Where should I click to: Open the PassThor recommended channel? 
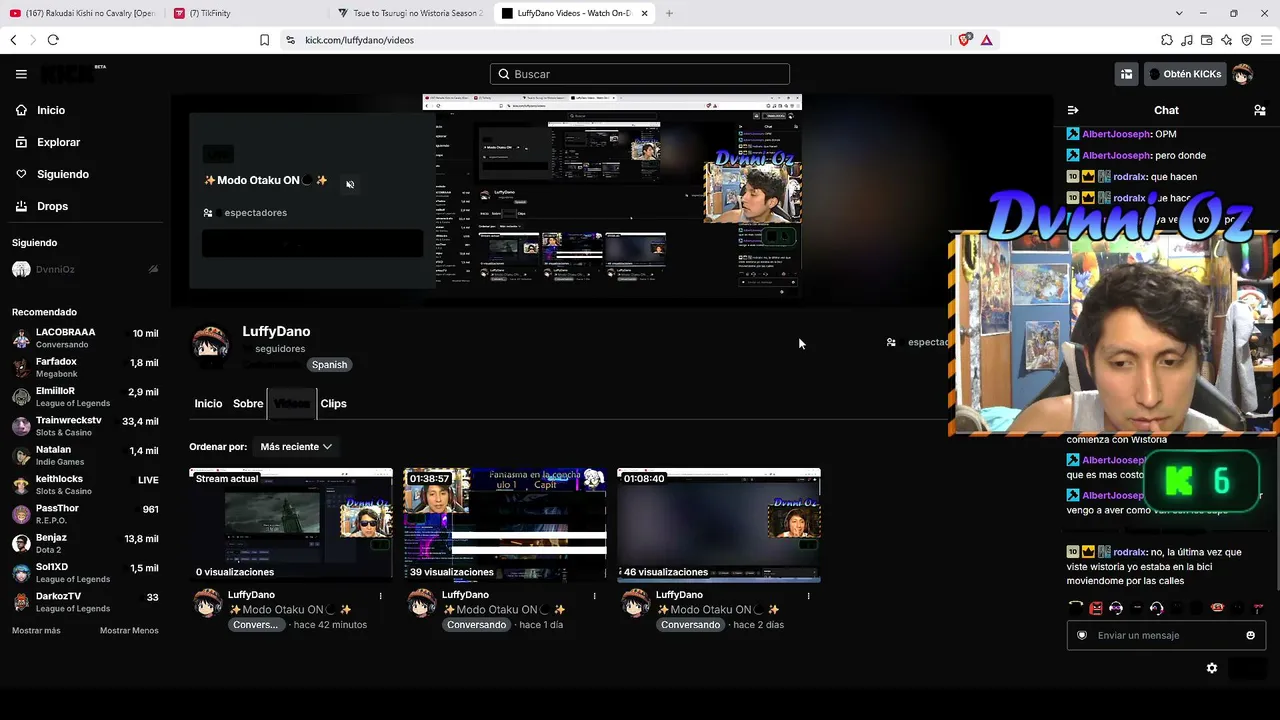pos(85,514)
